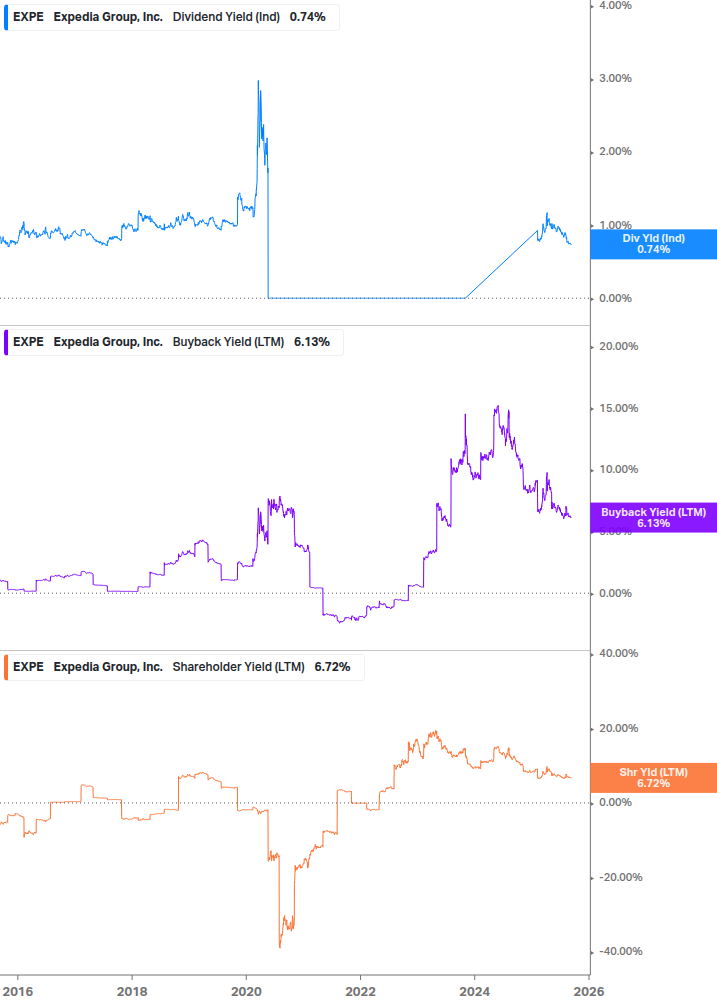Click the -20.00% tick on shareholder yield axis
The width and height of the screenshot is (717, 1005).
tap(620, 877)
